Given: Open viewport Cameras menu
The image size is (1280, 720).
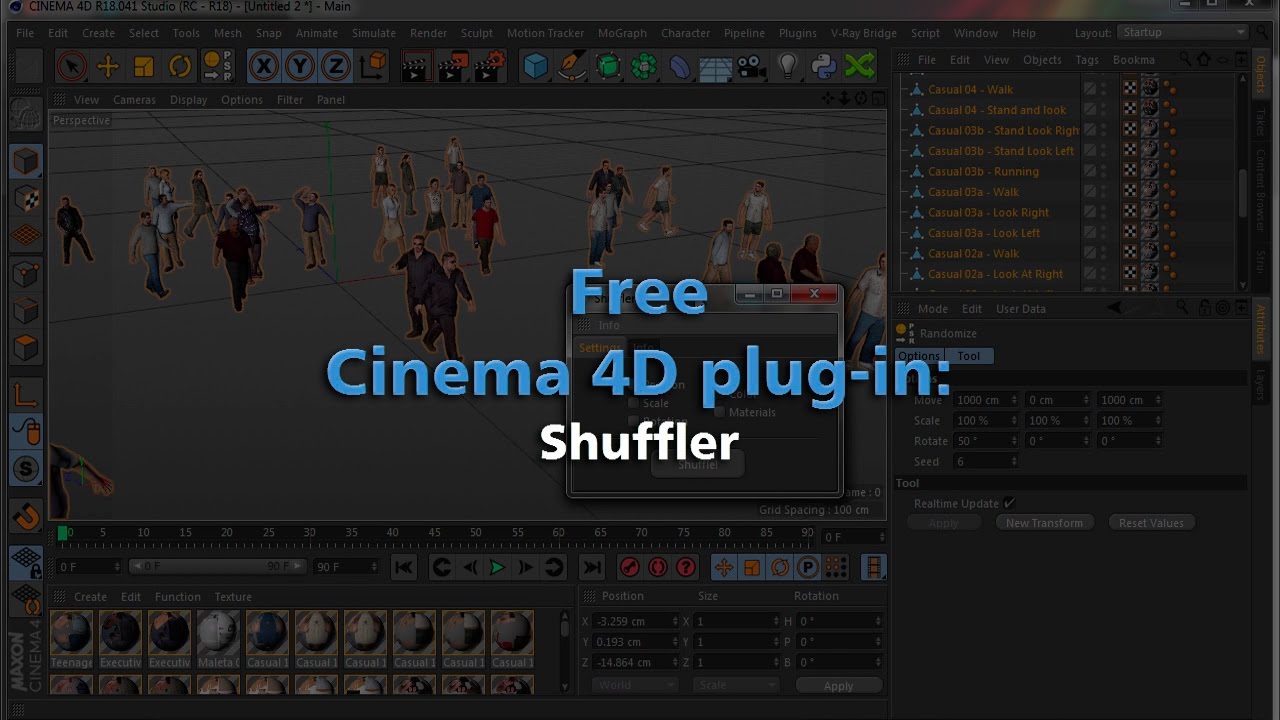Looking at the screenshot, I should coord(134,100).
